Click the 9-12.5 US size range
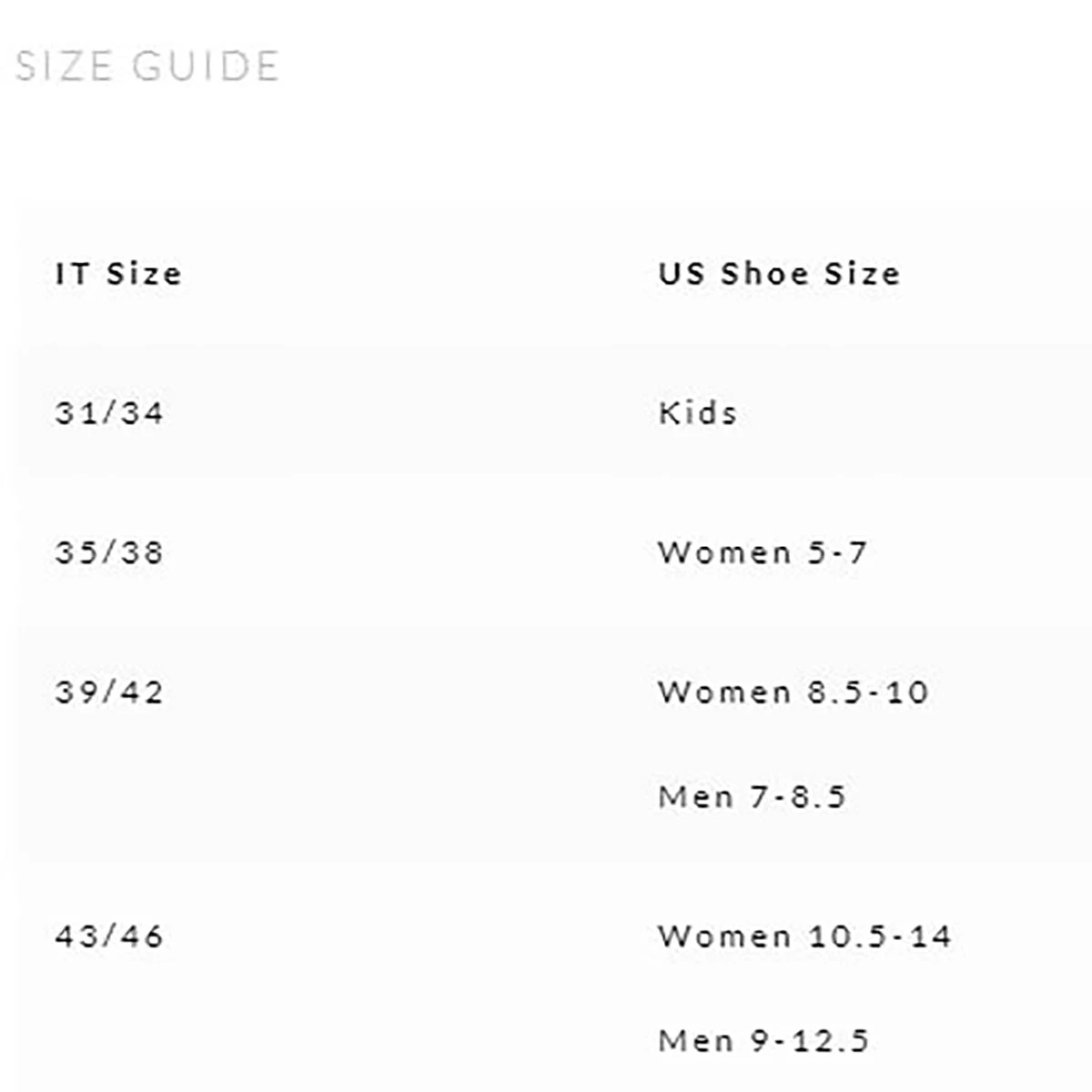1092x1092 pixels. pyautogui.click(x=810, y=1040)
